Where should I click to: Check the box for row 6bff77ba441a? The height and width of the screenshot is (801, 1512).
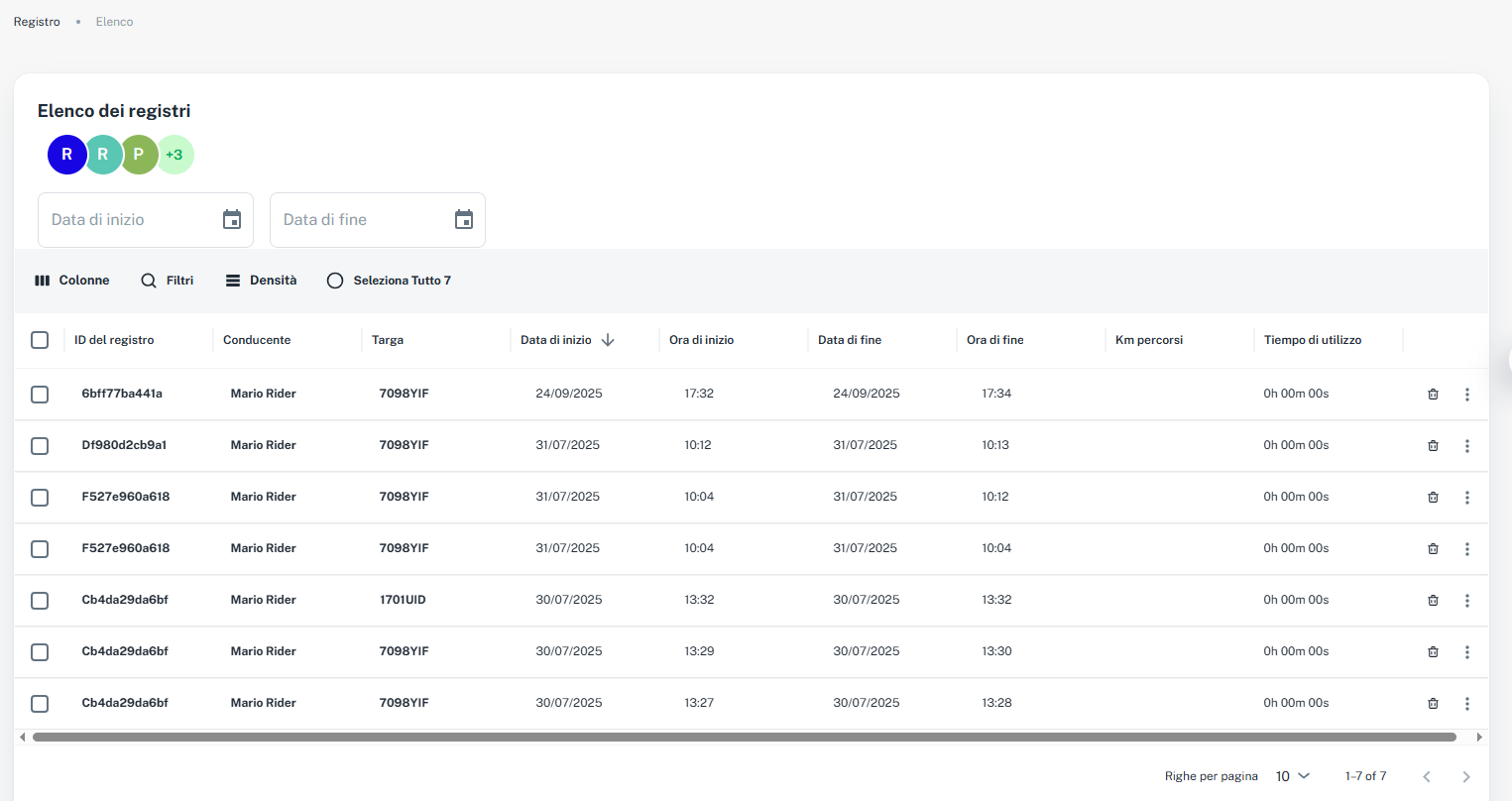click(40, 395)
